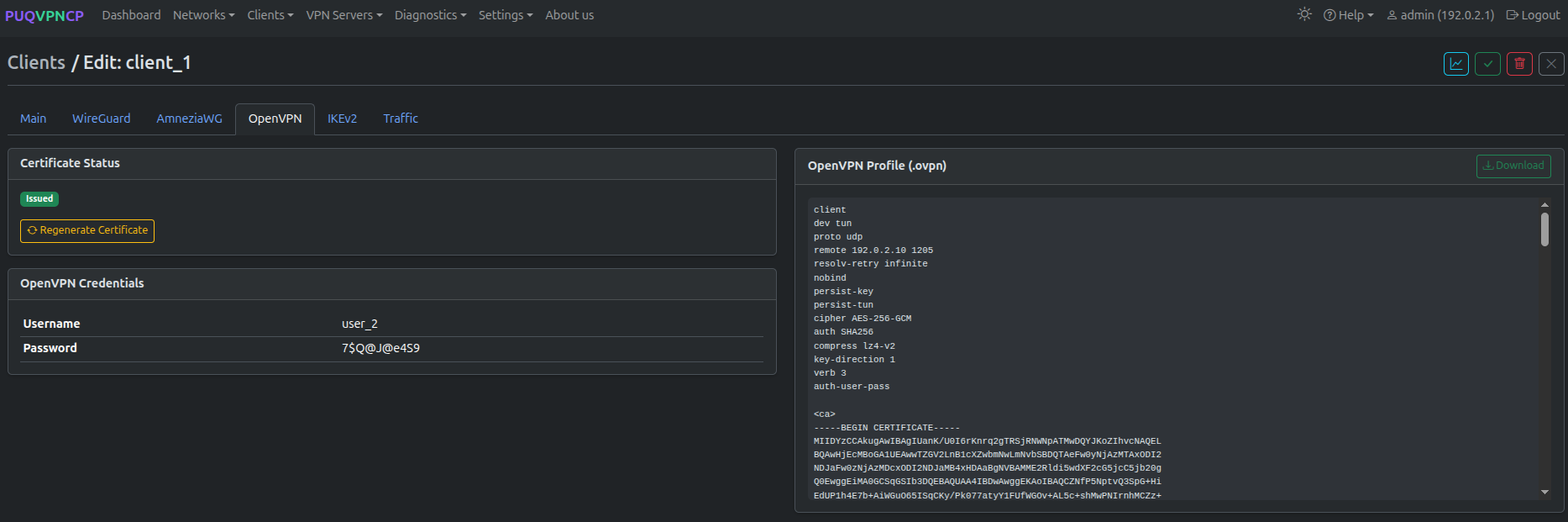This screenshot has width=1568, height=522.
Task: Click the admin (192.0.2.1) user link
Action: coord(1440,15)
